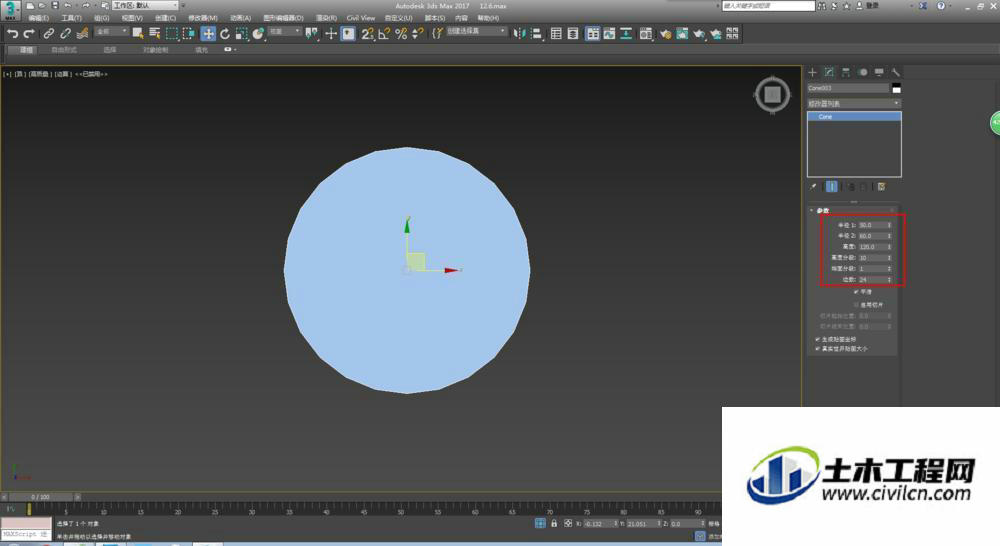The height and width of the screenshot is (546, 1000).
Task: Open the Rendered Frame Window
Action: 682,34
